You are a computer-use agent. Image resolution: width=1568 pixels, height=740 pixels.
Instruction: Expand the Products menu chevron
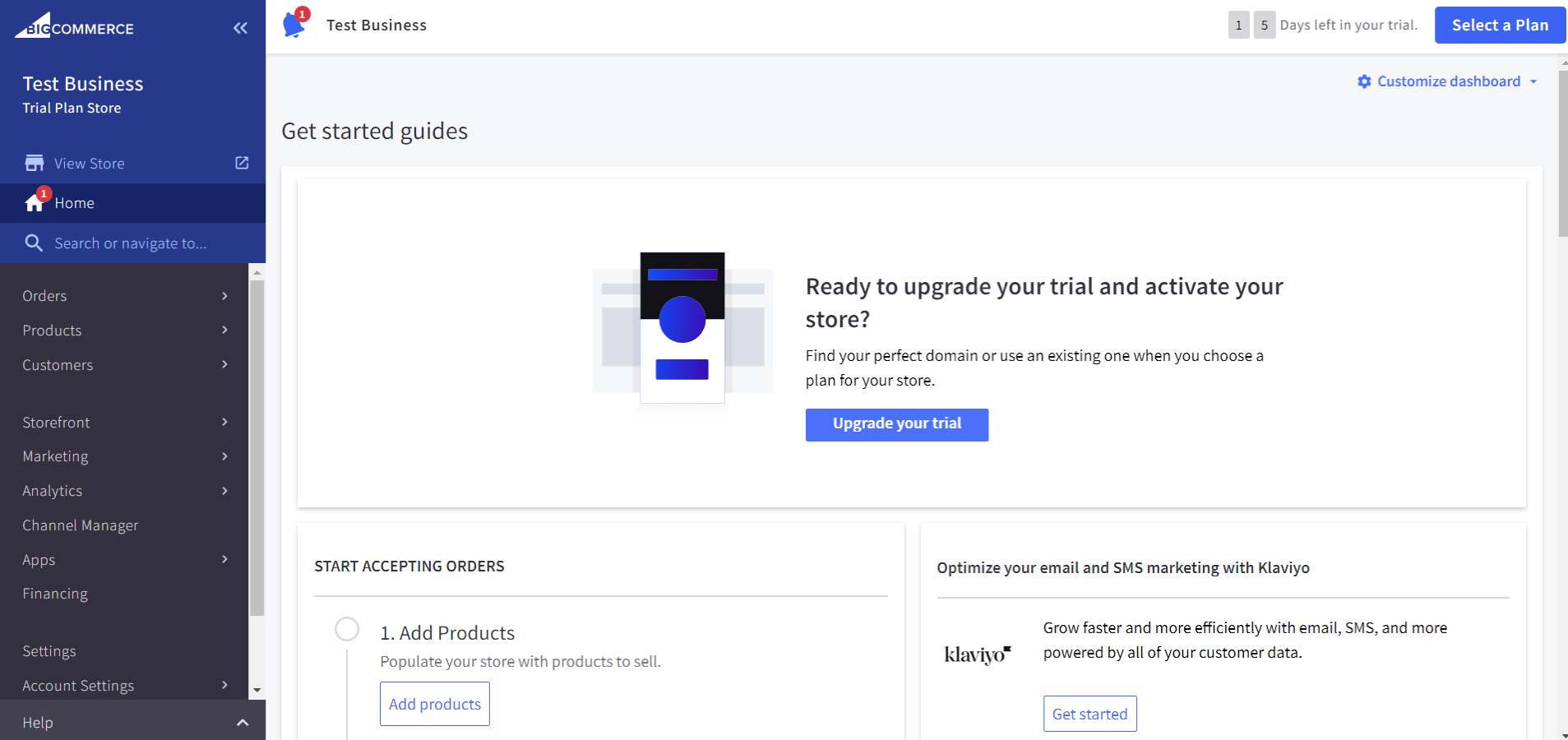224,330
